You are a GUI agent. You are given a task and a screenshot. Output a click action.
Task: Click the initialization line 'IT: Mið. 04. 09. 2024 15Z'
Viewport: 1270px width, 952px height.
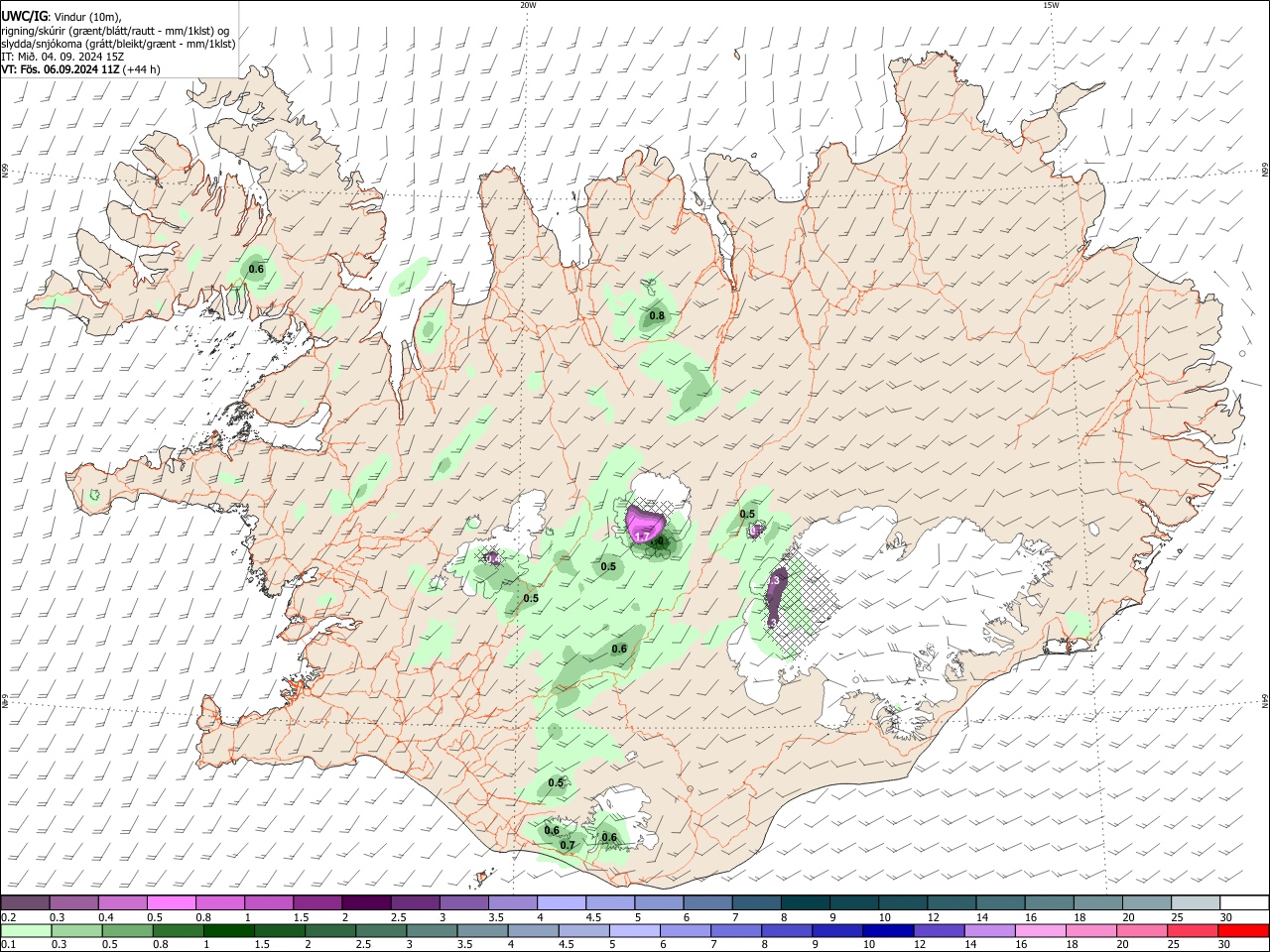pos(63,57)
